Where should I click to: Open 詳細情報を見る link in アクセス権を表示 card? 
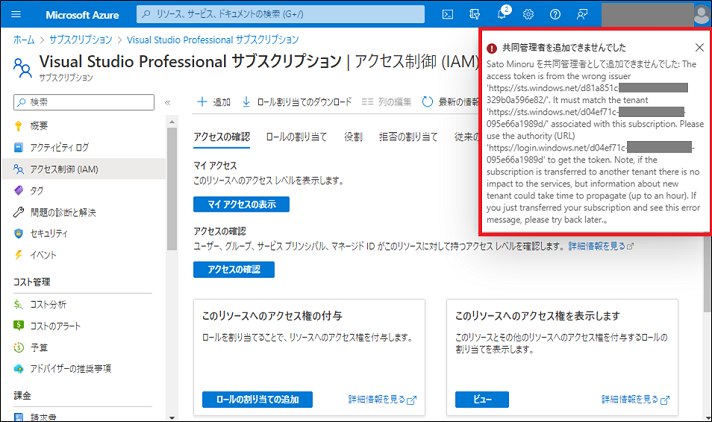(x=635, y=399)
